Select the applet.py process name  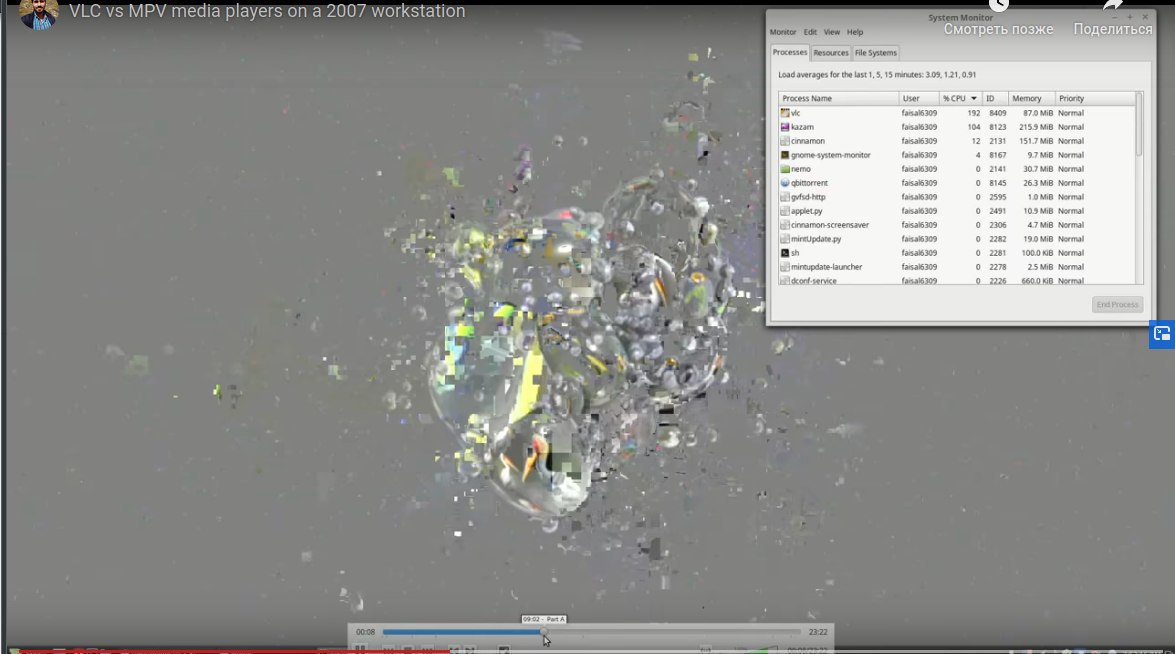[806, 211]
